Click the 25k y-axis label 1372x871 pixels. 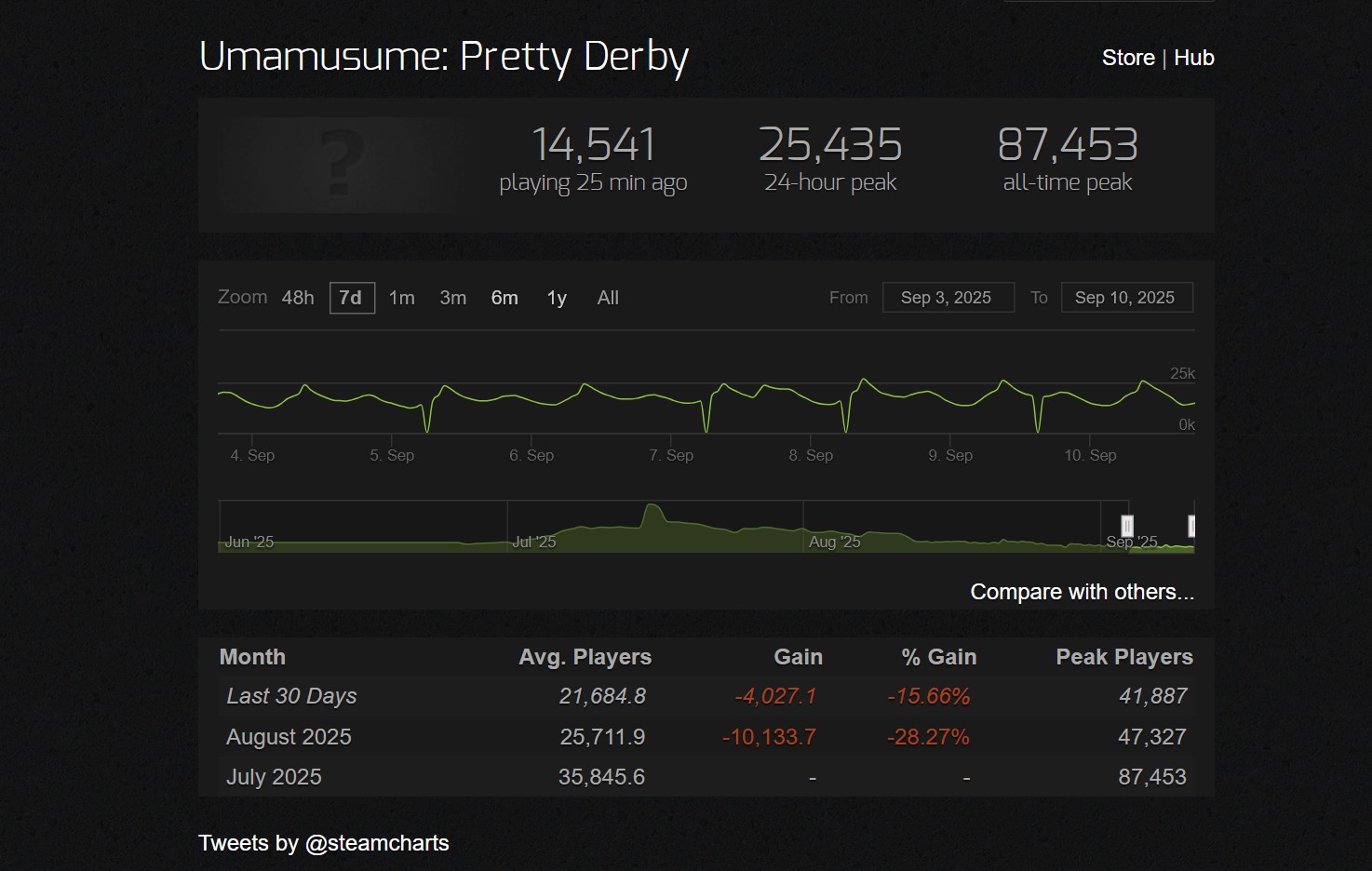click(x=1182, y=373)
